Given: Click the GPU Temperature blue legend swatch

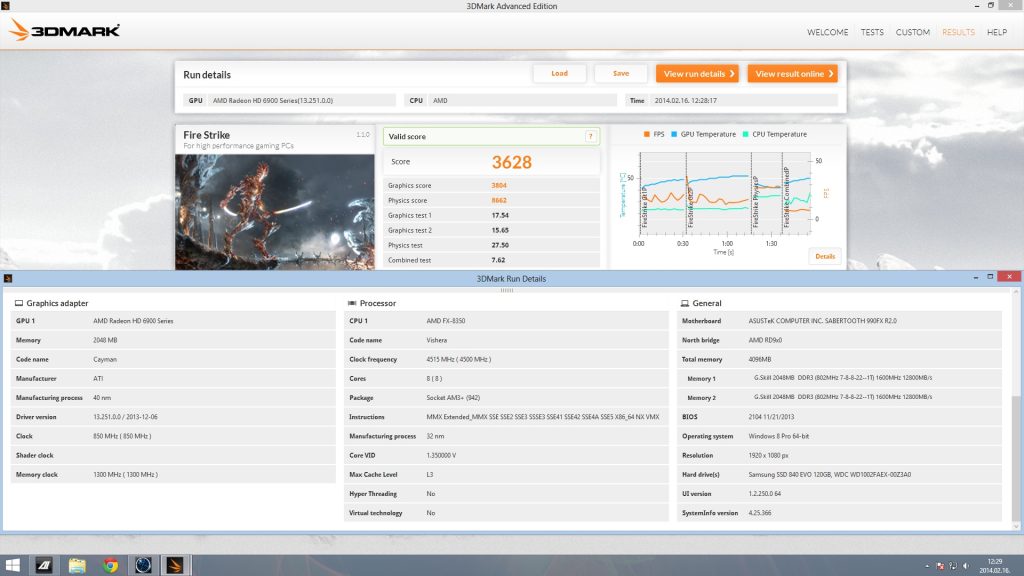Looking at the screenshot, I should (x=674, y=134).
